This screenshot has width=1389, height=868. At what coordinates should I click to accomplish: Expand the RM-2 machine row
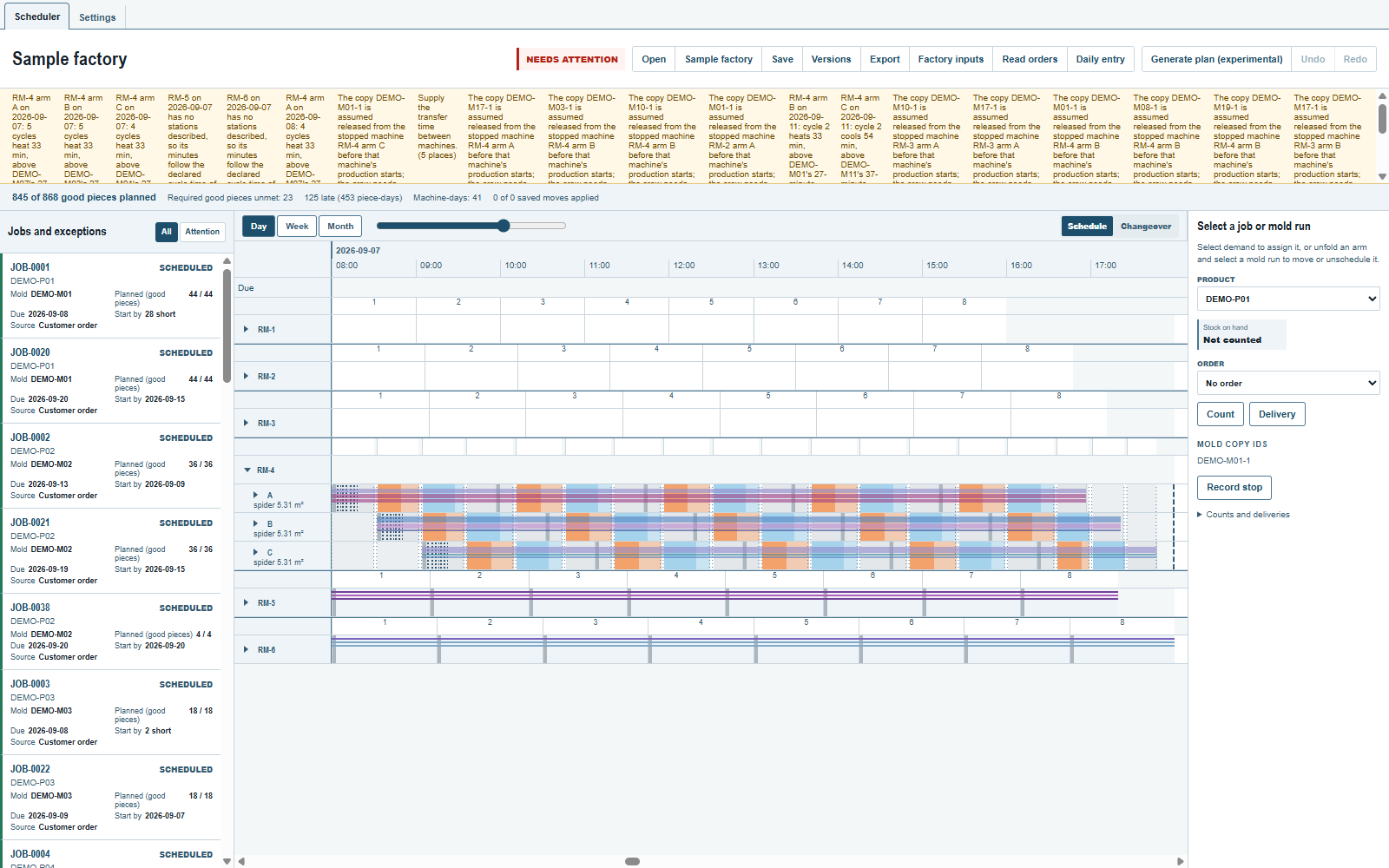point(247,377)
